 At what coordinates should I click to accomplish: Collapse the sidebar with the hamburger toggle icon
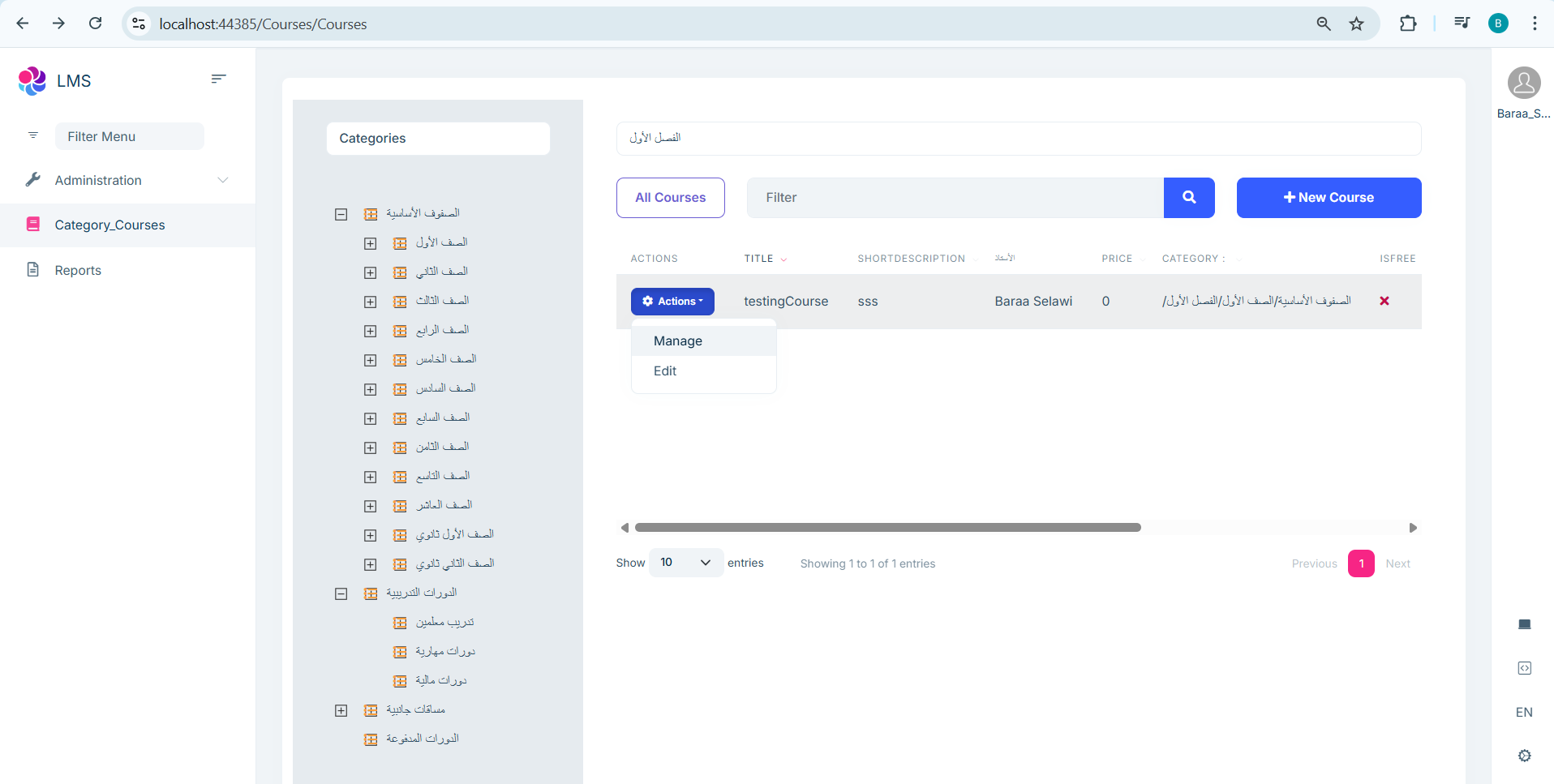[218, 79]
